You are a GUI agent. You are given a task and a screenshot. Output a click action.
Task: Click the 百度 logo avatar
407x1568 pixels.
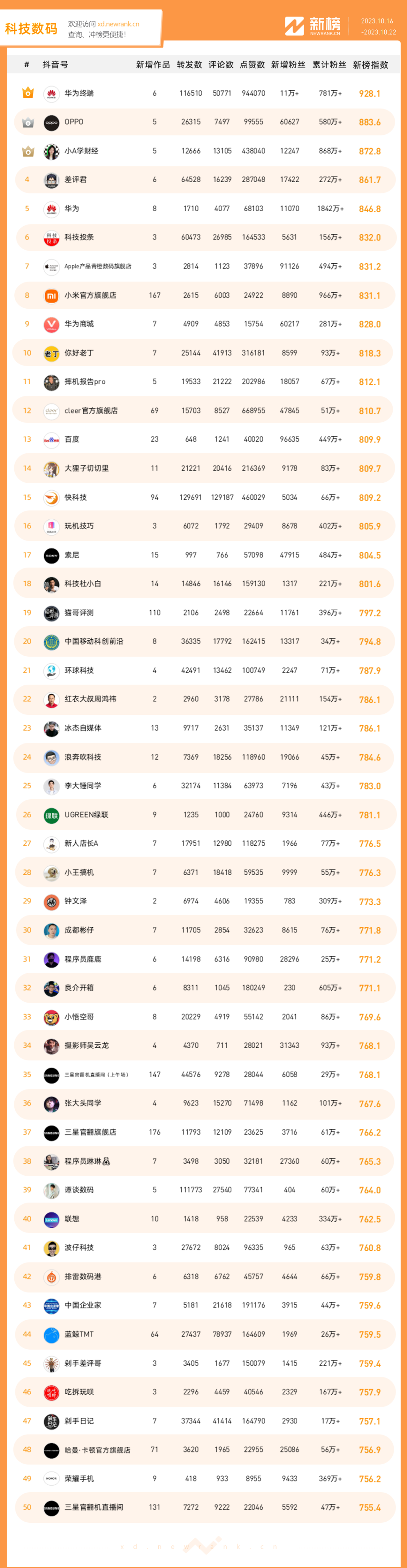pyautogui.click(x=51, y=439)
